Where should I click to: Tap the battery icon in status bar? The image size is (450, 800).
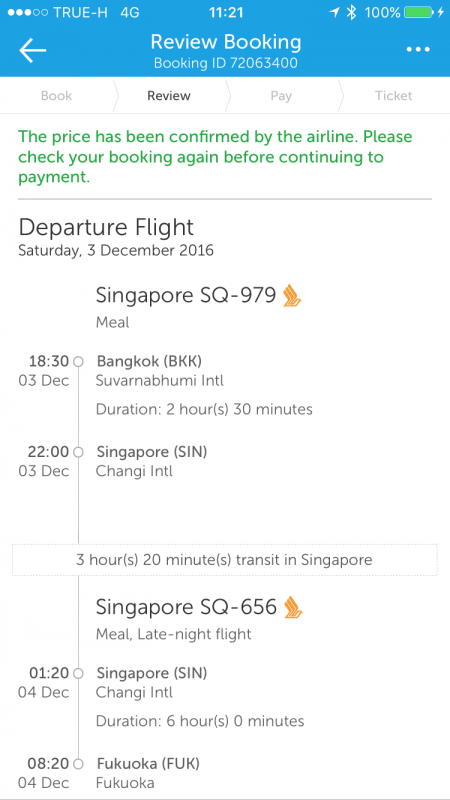point(420,13)
